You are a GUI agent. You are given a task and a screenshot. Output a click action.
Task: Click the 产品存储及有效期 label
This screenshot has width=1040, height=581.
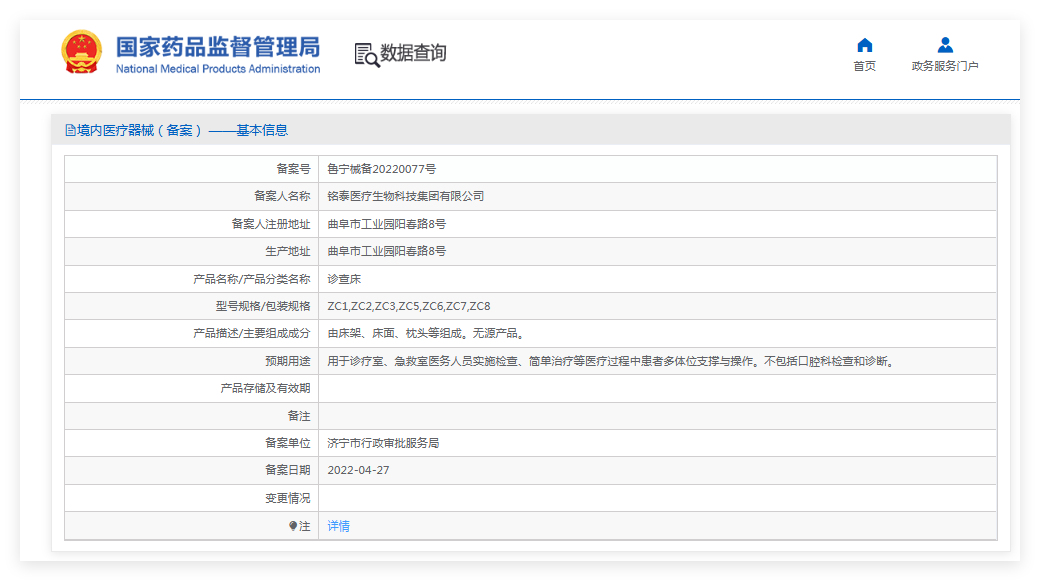point(265,389)
